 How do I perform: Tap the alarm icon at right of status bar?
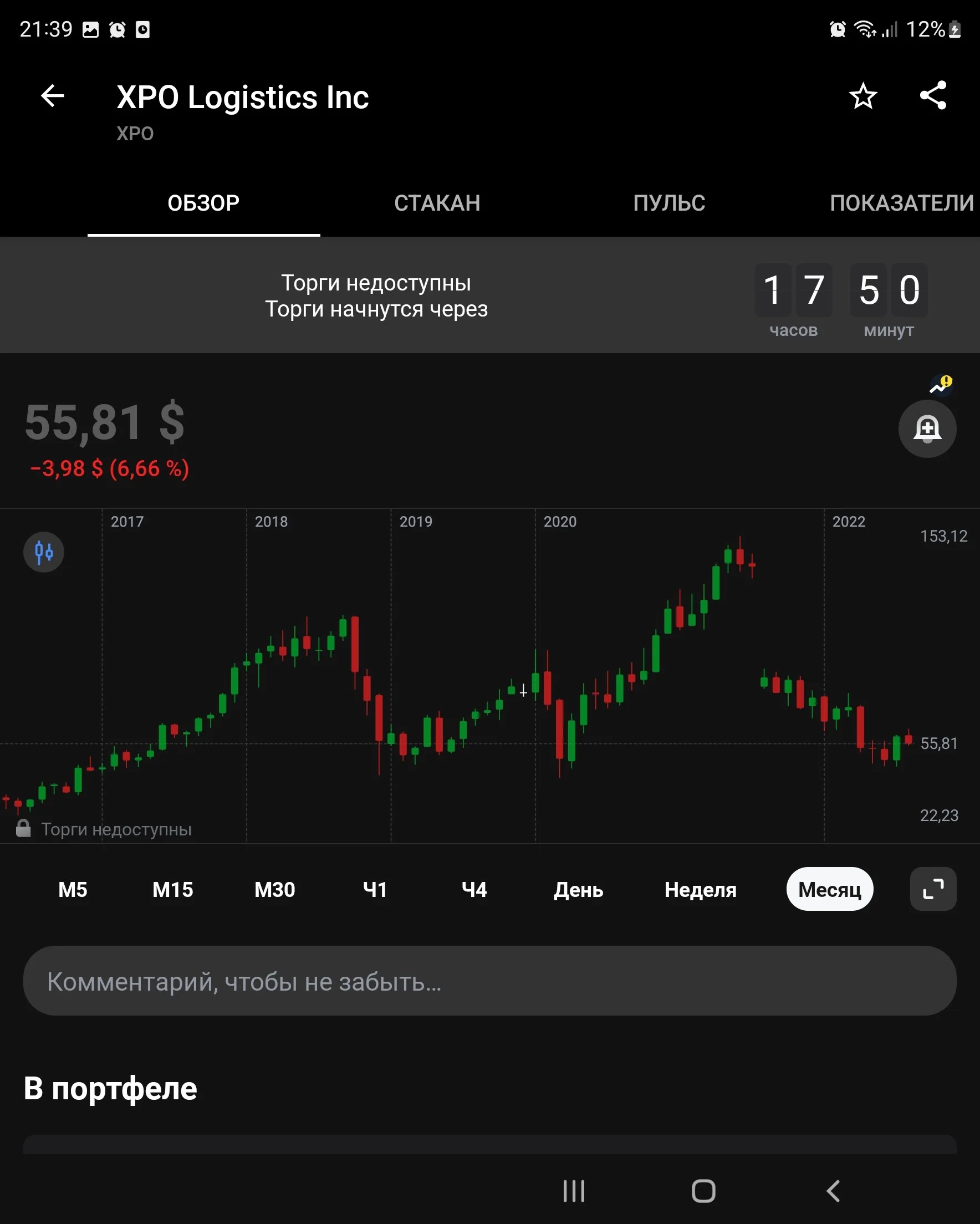coord(838,29)
